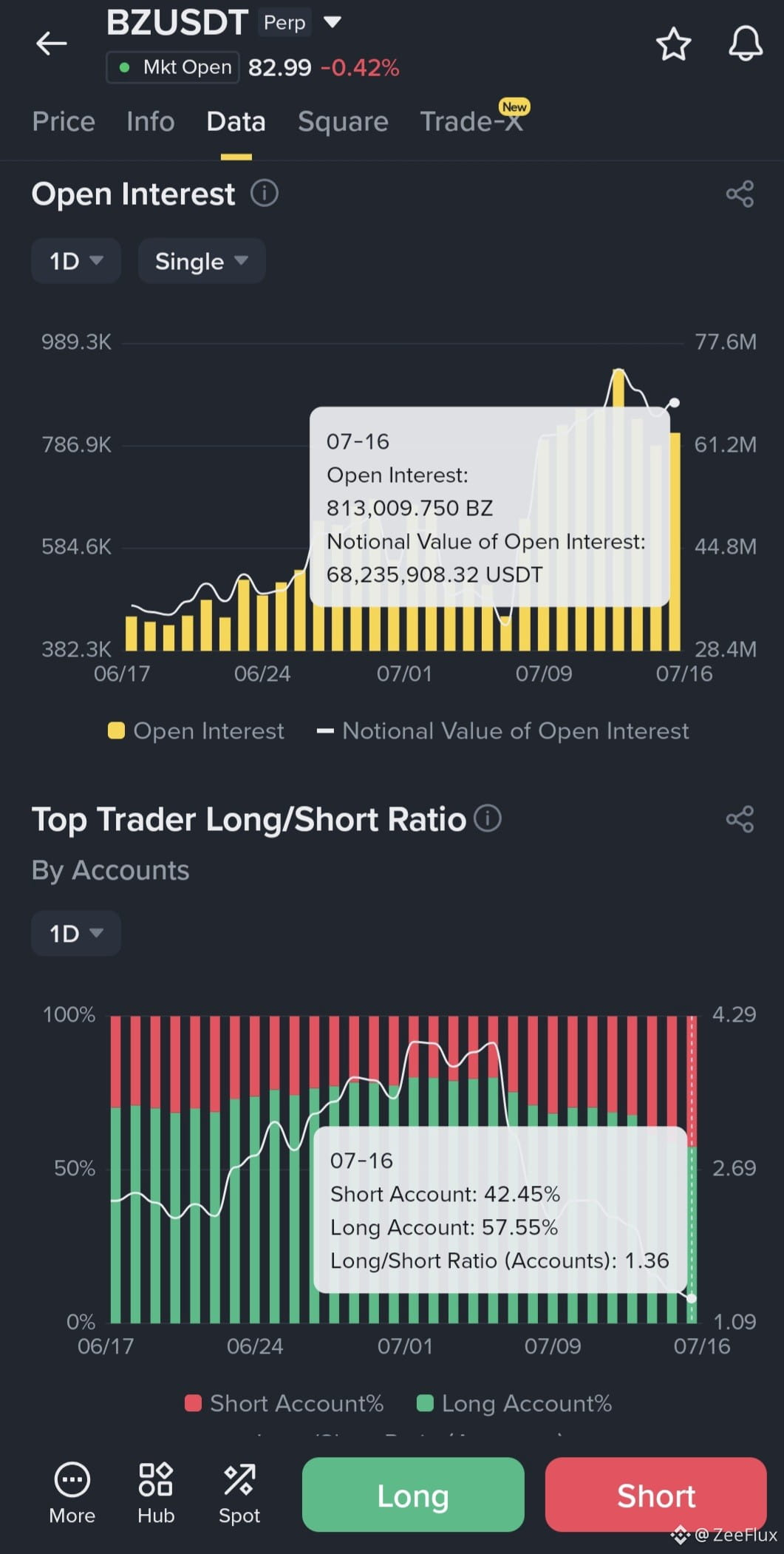Show info for Top Trader Long/Short Ratio
This screenshot has width=784, height=1554.
tap(488, 818)
